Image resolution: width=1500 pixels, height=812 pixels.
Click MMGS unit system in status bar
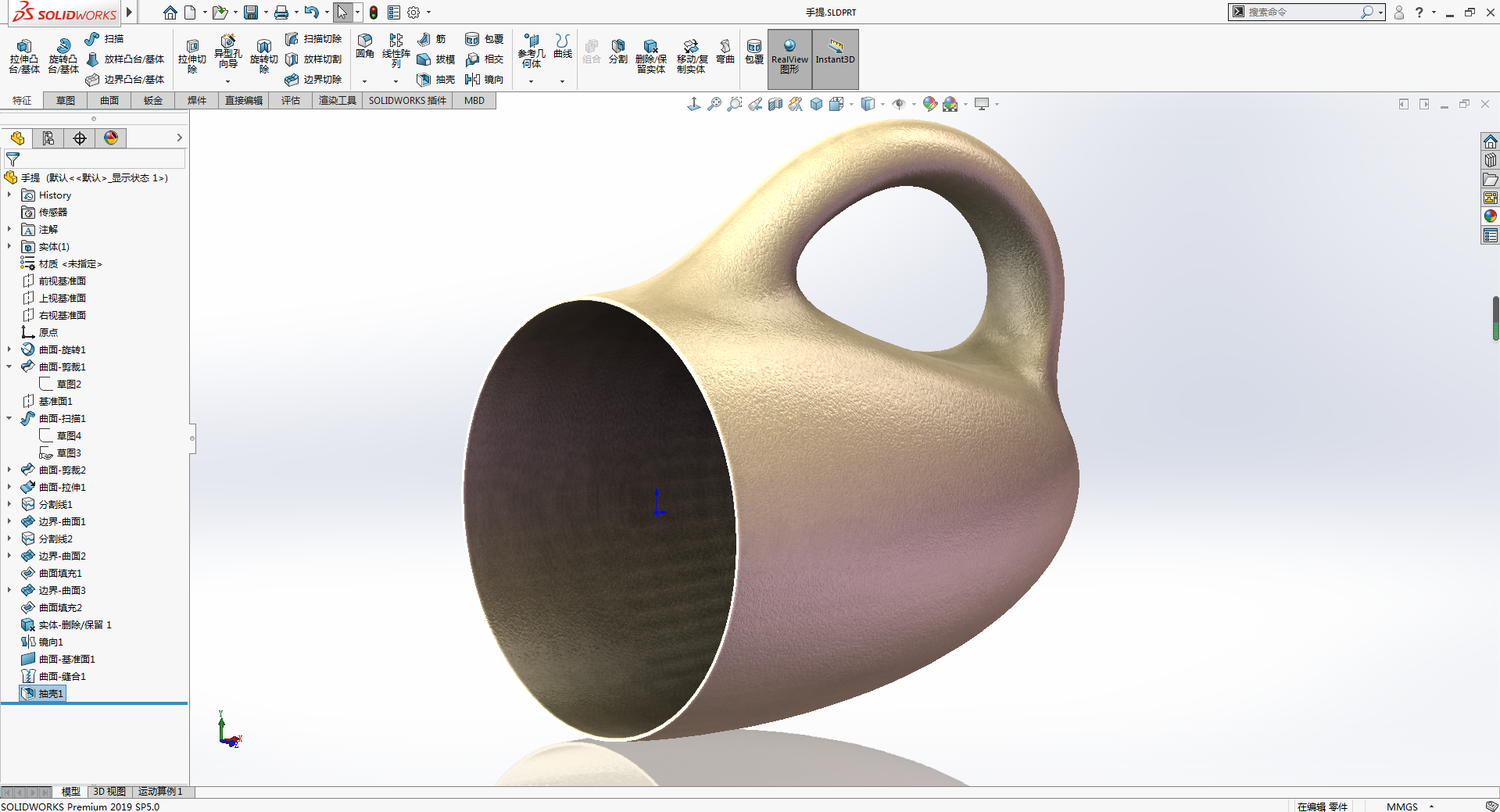pyautogui.click(x=1402, y=807)
